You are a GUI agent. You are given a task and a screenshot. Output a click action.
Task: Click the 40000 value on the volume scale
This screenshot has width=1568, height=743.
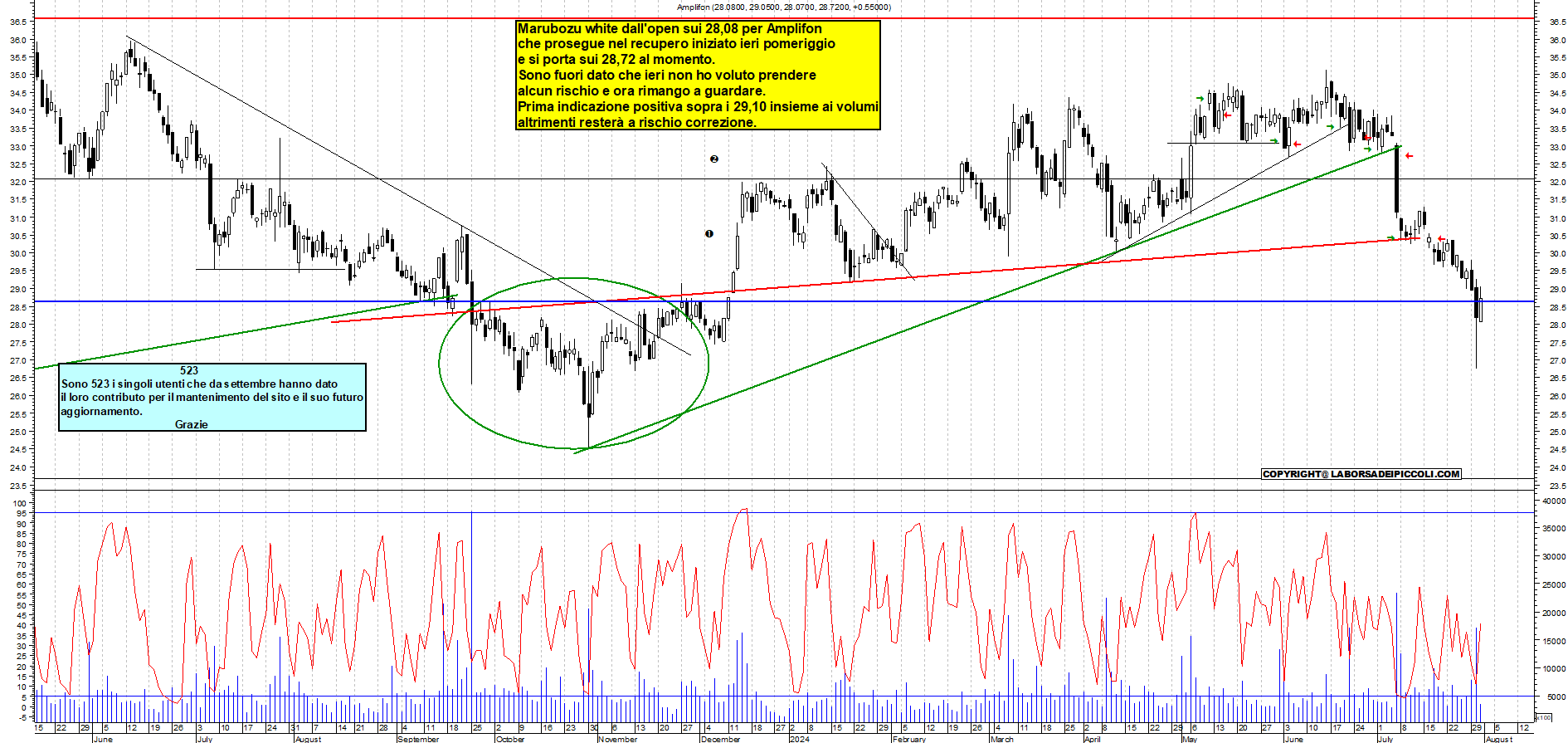[x=1554, y=501]
